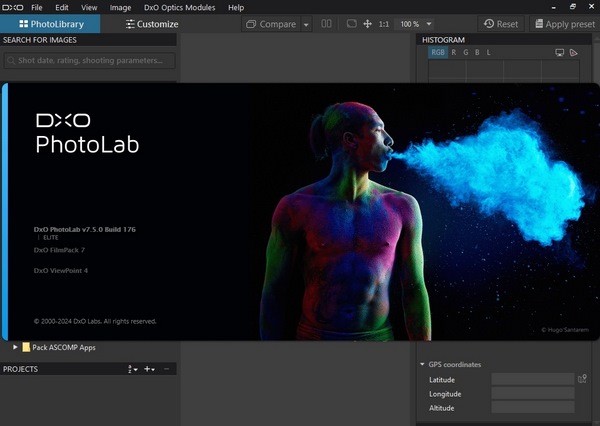This screenshot has height=426, width=600.
Task: Click the HISTOGRAM panel header
Action: tap(504, 40)
